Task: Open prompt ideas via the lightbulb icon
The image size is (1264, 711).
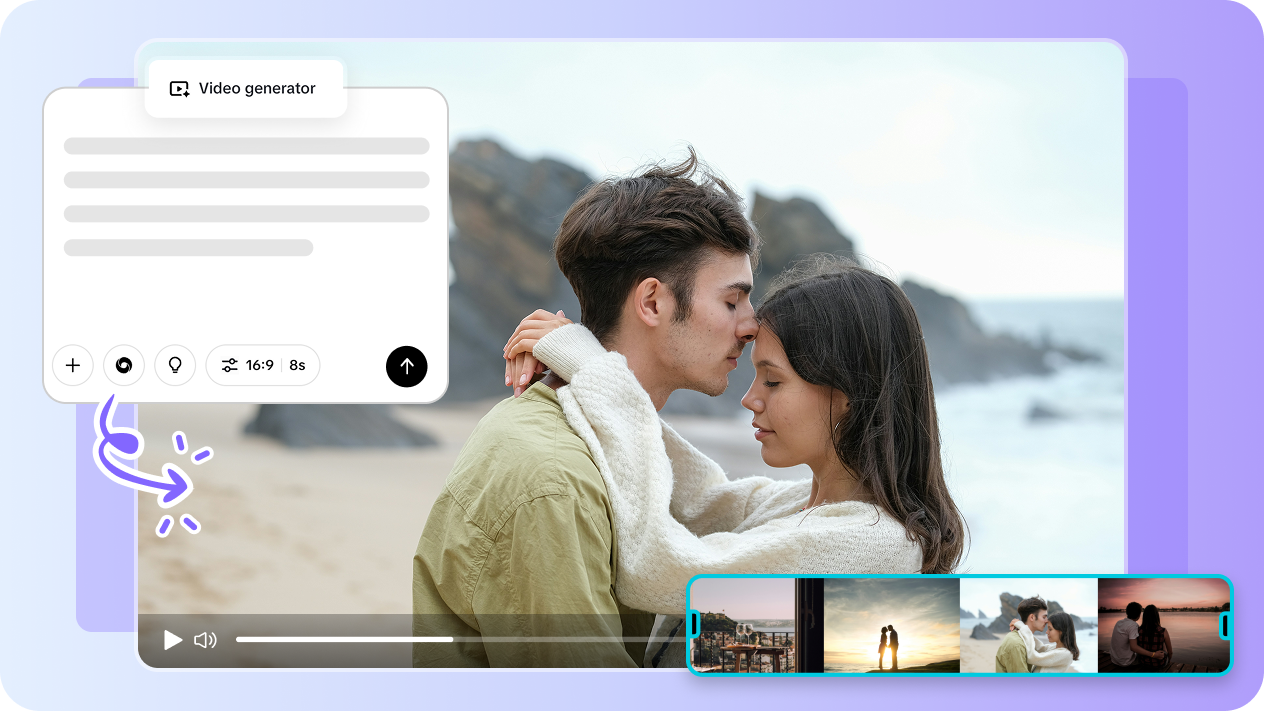Action: point(175,365)
